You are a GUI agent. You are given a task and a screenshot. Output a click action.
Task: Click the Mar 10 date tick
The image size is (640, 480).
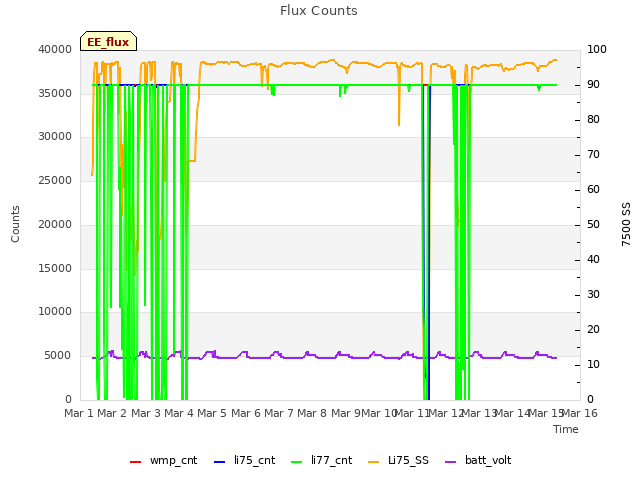(379, 413)
